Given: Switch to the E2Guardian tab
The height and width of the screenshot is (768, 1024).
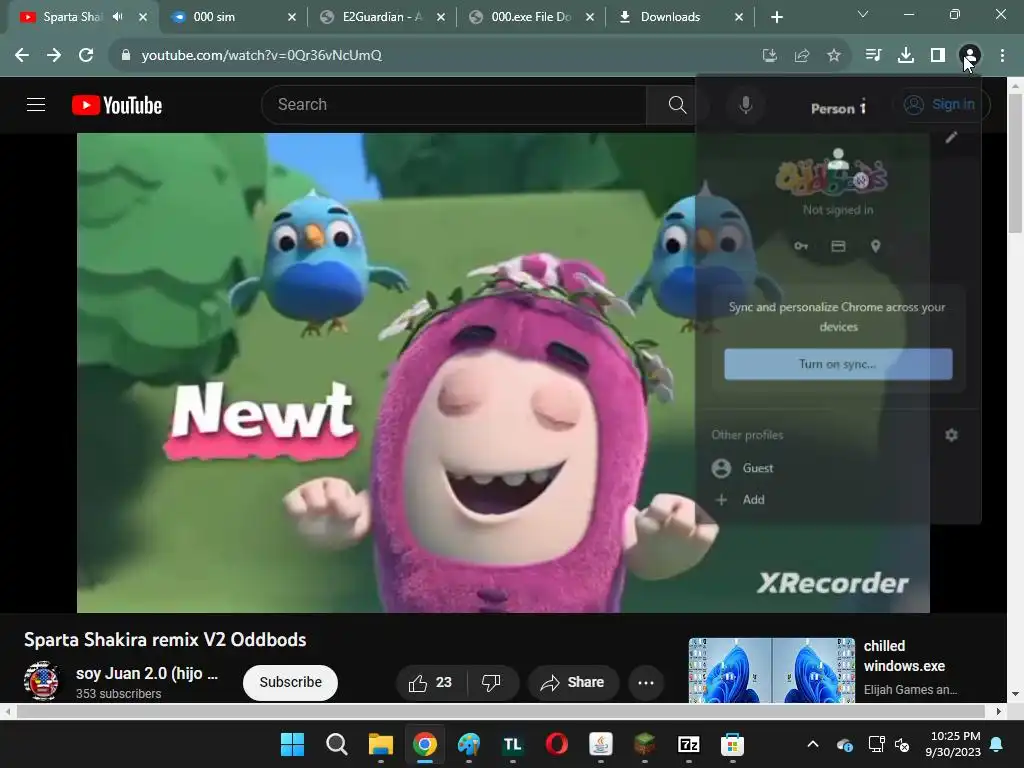Looking at the screenshot, I should (382, 17).
